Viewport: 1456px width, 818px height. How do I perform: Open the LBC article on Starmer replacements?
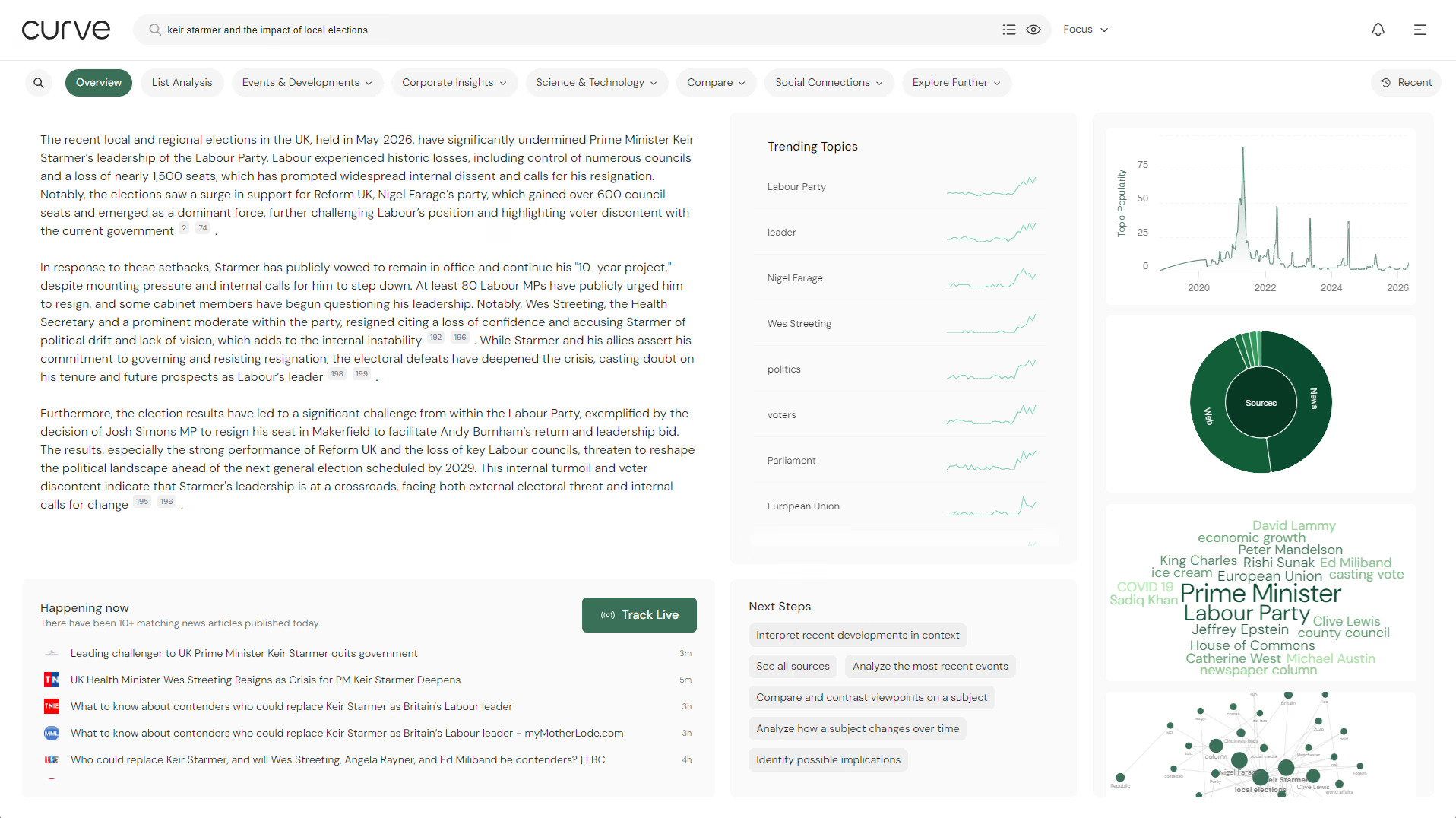(337, 760)
